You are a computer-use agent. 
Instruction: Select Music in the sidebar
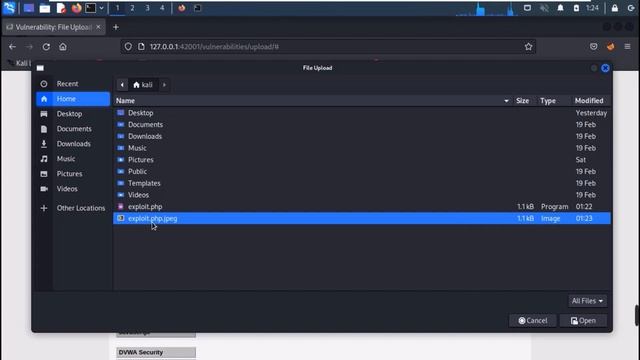tap(73, 159)
